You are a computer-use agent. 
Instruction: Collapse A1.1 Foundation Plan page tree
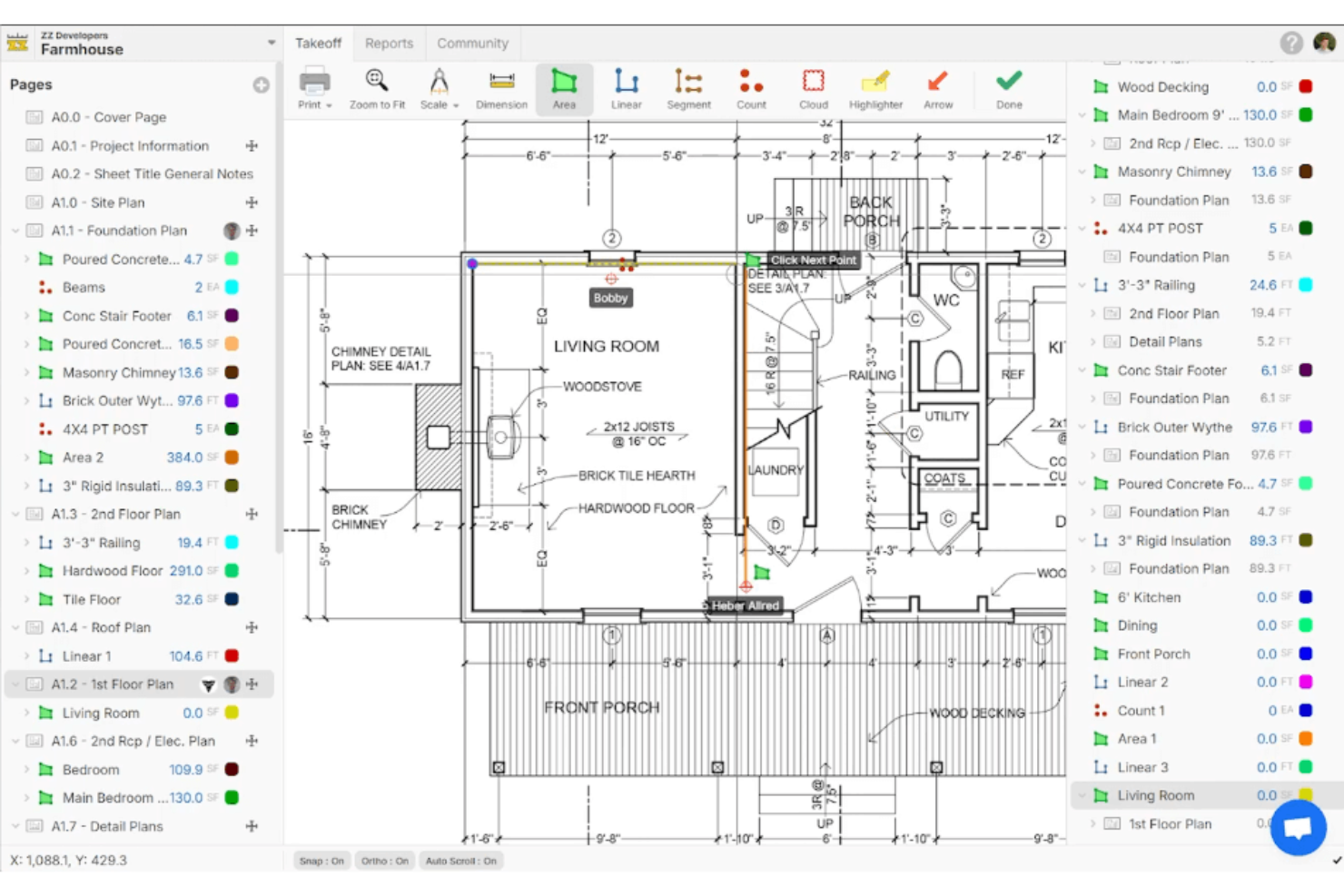pos(15,231)
